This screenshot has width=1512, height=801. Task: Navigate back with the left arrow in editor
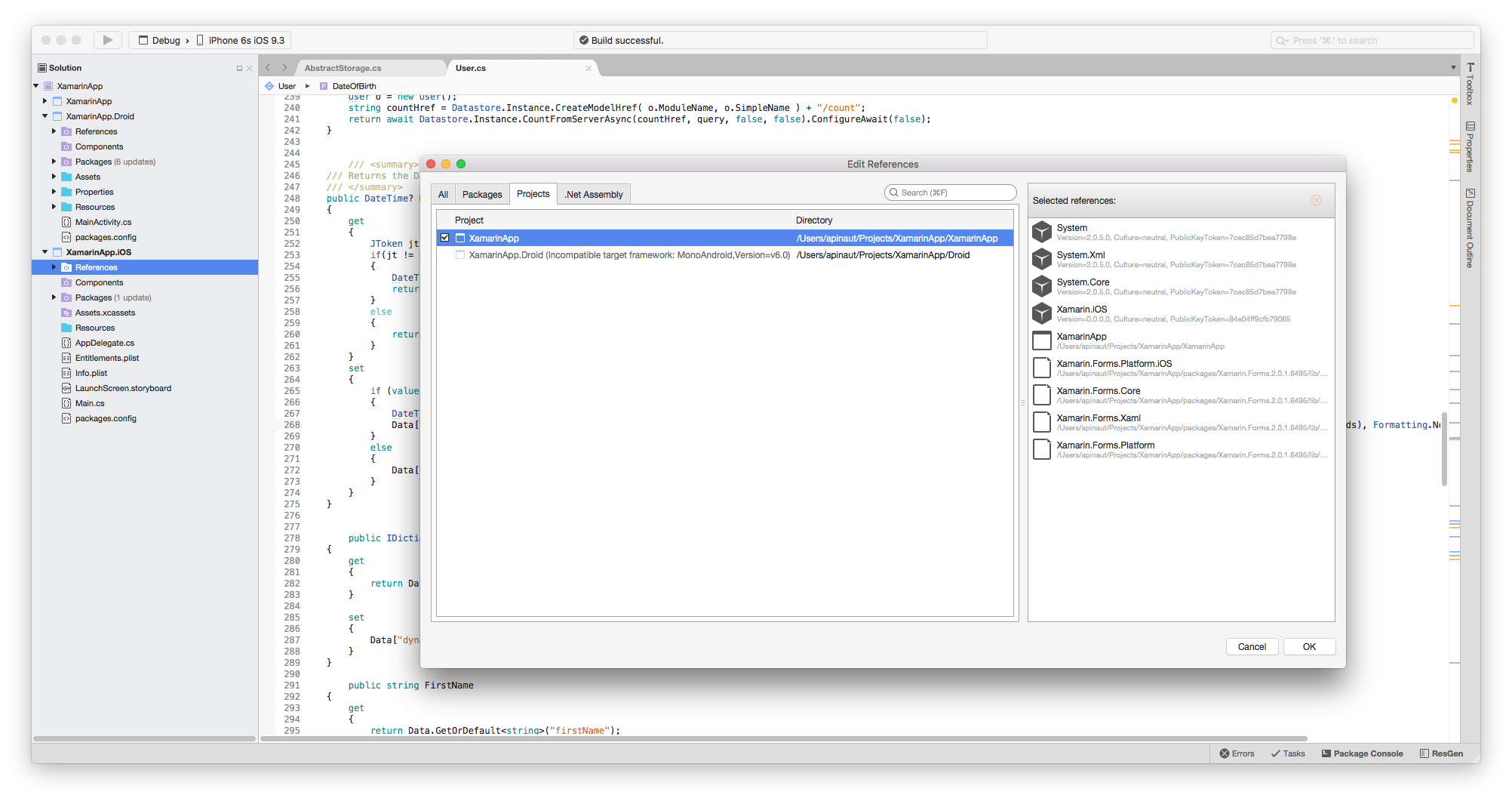click(x=268, y=68)
